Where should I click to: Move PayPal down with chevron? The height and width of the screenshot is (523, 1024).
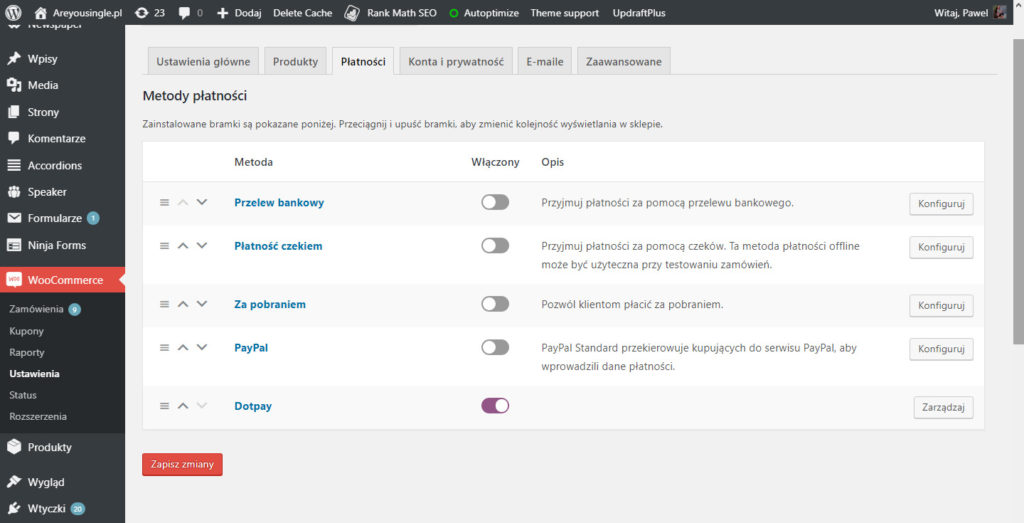pyautogui.click(x=202, y=347)
